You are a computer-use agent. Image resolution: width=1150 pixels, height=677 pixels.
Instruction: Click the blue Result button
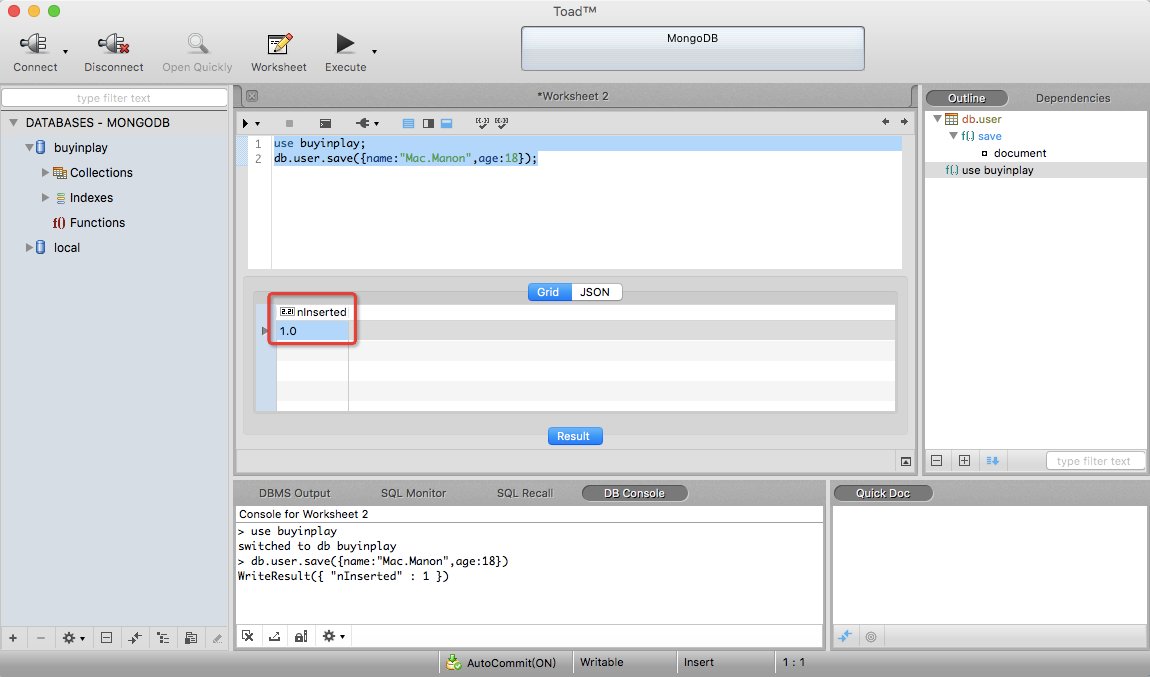tap(575, 436)
